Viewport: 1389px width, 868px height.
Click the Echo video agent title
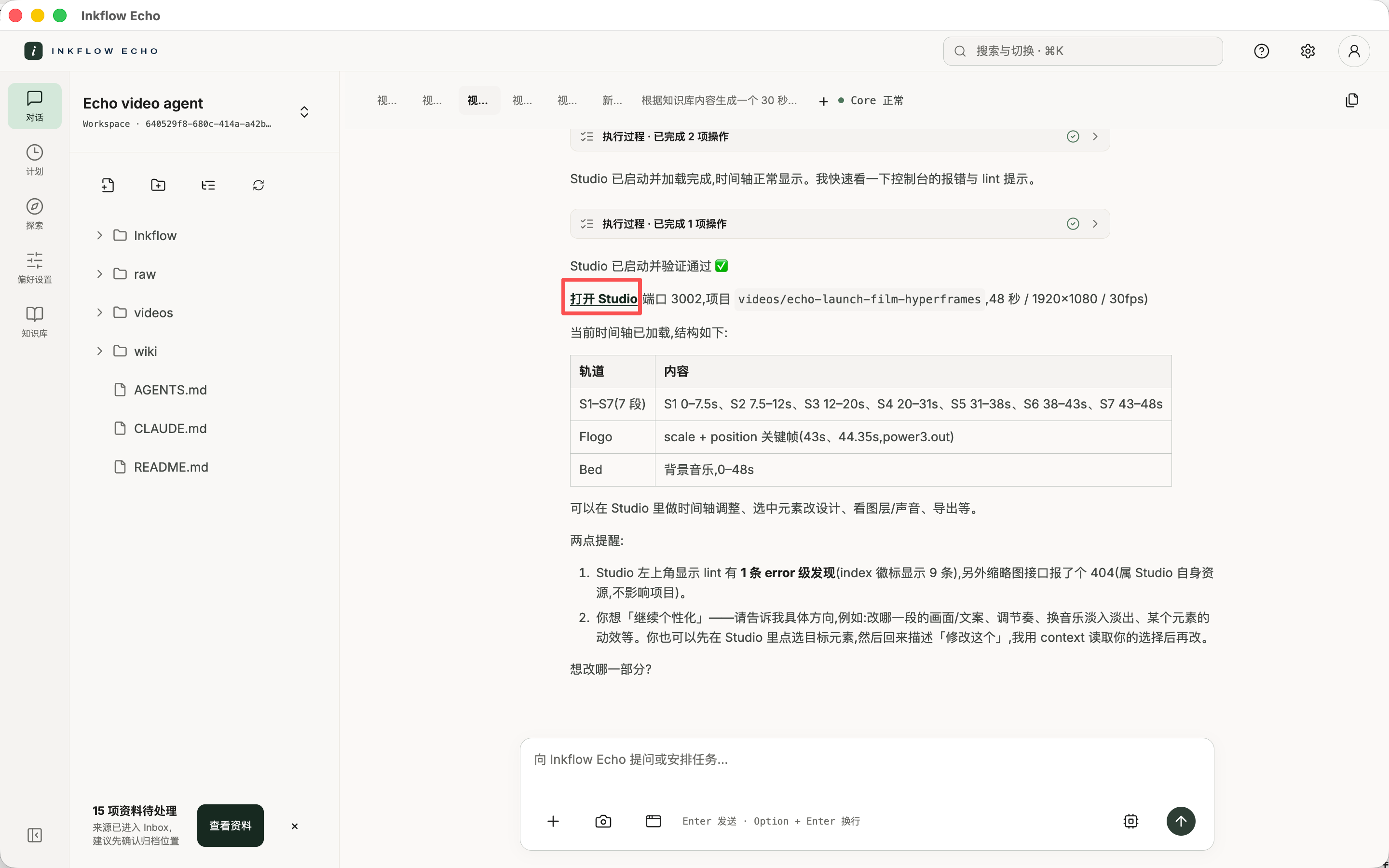(143, 103)
